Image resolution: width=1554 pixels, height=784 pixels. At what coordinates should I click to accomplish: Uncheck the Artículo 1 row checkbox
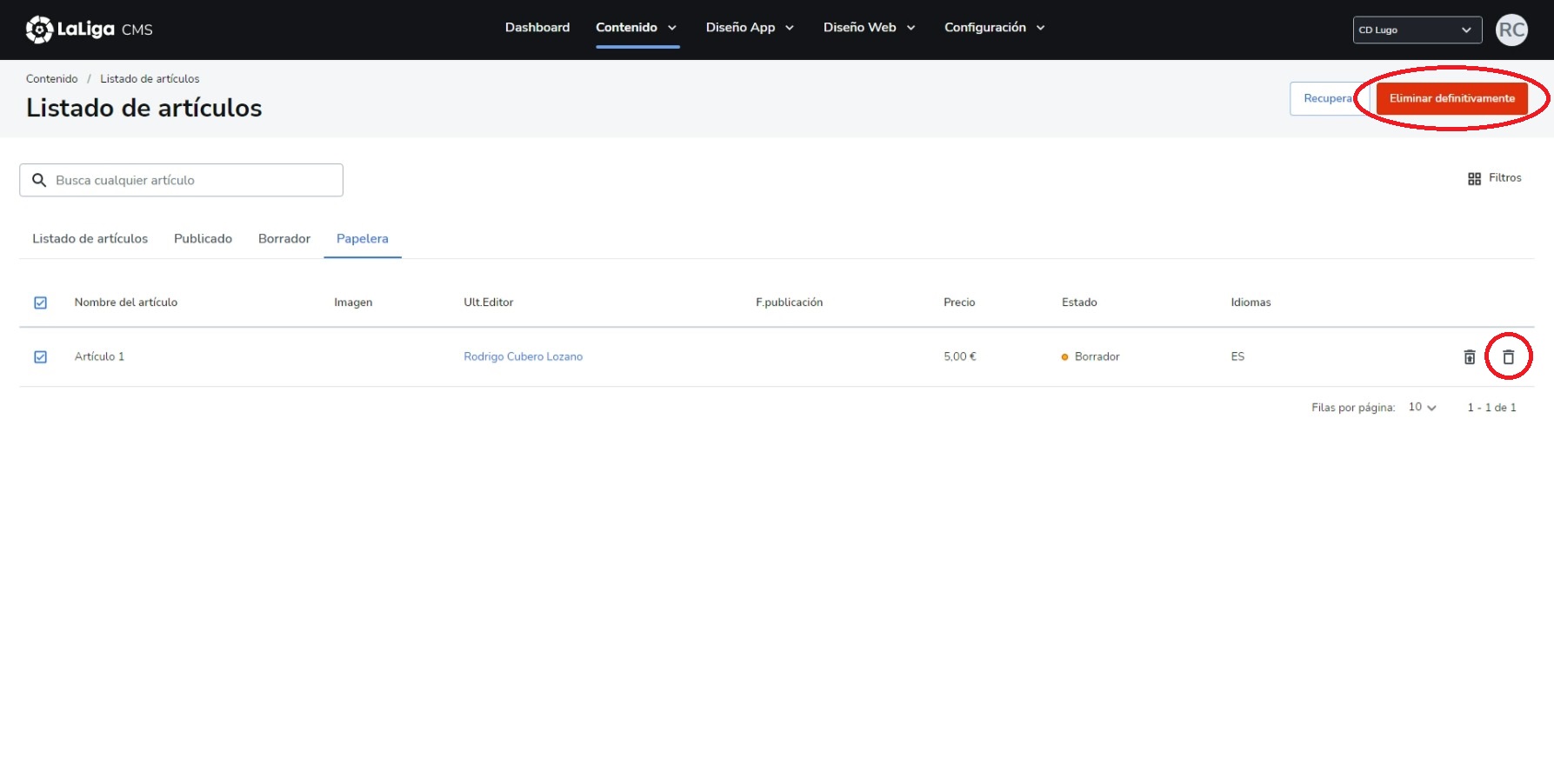pos(40,356)
